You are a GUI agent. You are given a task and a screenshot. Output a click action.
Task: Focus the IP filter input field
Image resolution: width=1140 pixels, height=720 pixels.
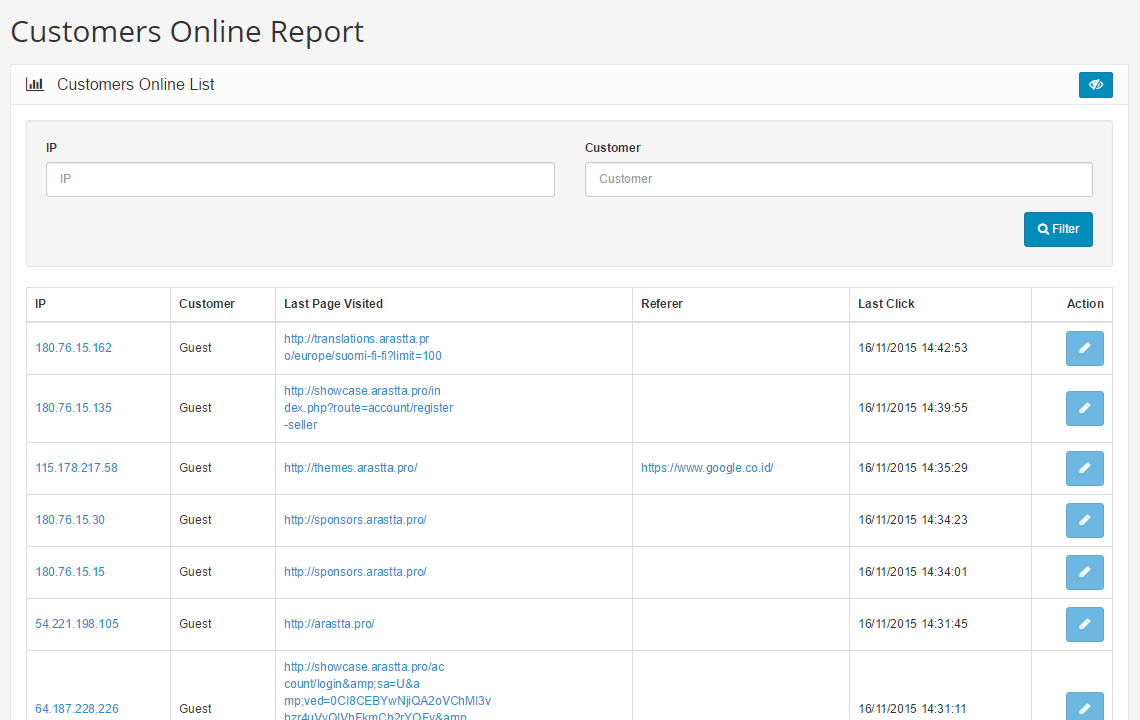300,179
